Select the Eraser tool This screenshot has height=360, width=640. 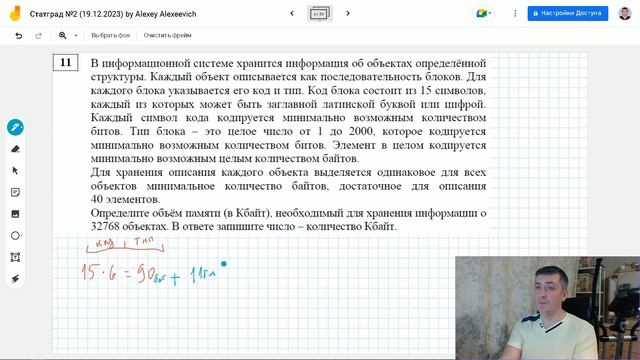16,149
